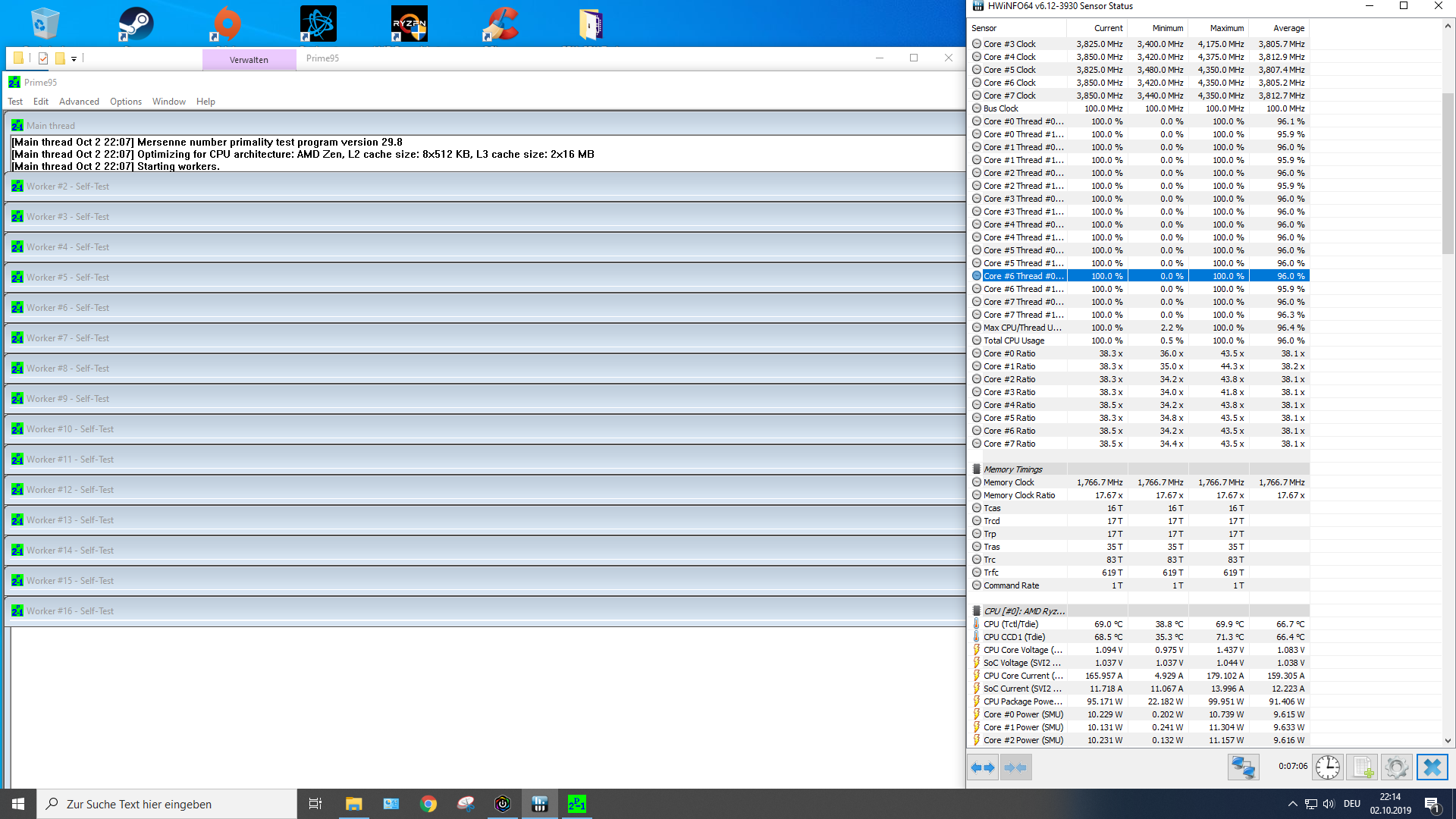Show hidden tray icons chevron

point(1292,804)
